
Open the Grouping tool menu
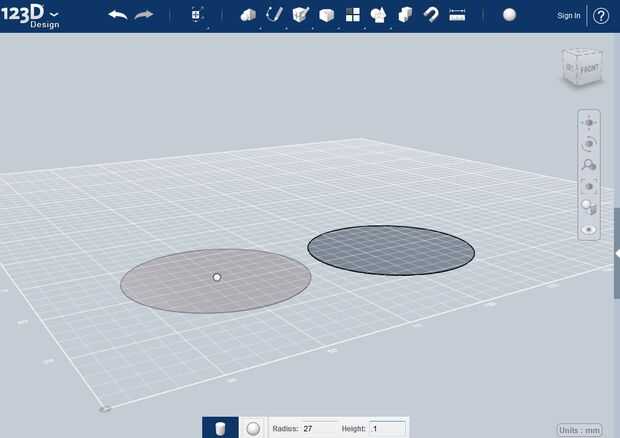pyautogui.click(x=378, y=15)
